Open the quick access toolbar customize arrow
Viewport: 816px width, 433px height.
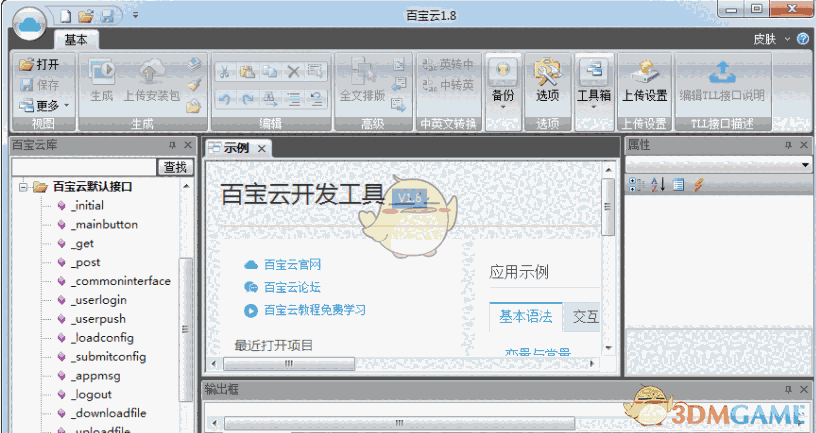click(135, 15)
